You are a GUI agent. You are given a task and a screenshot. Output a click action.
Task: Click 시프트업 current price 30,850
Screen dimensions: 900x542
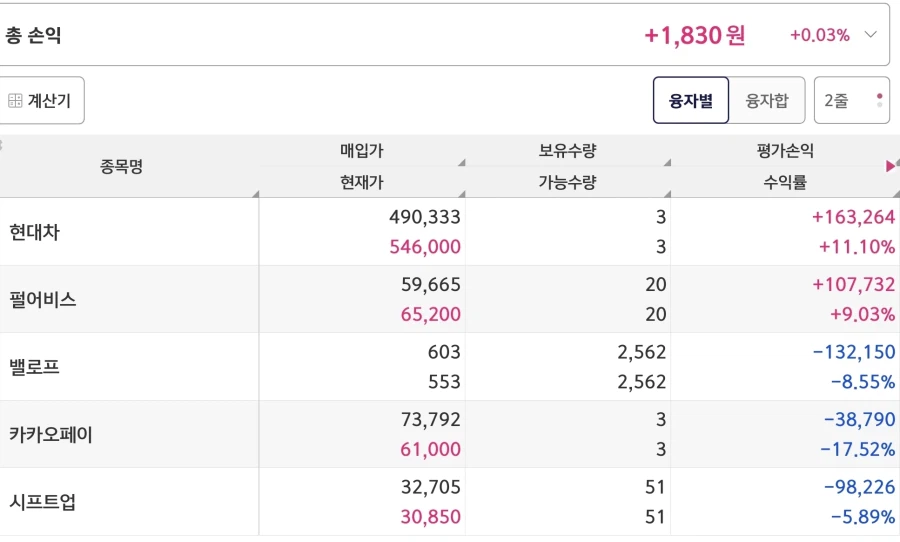pyautogui.click(x=430, y=517)
